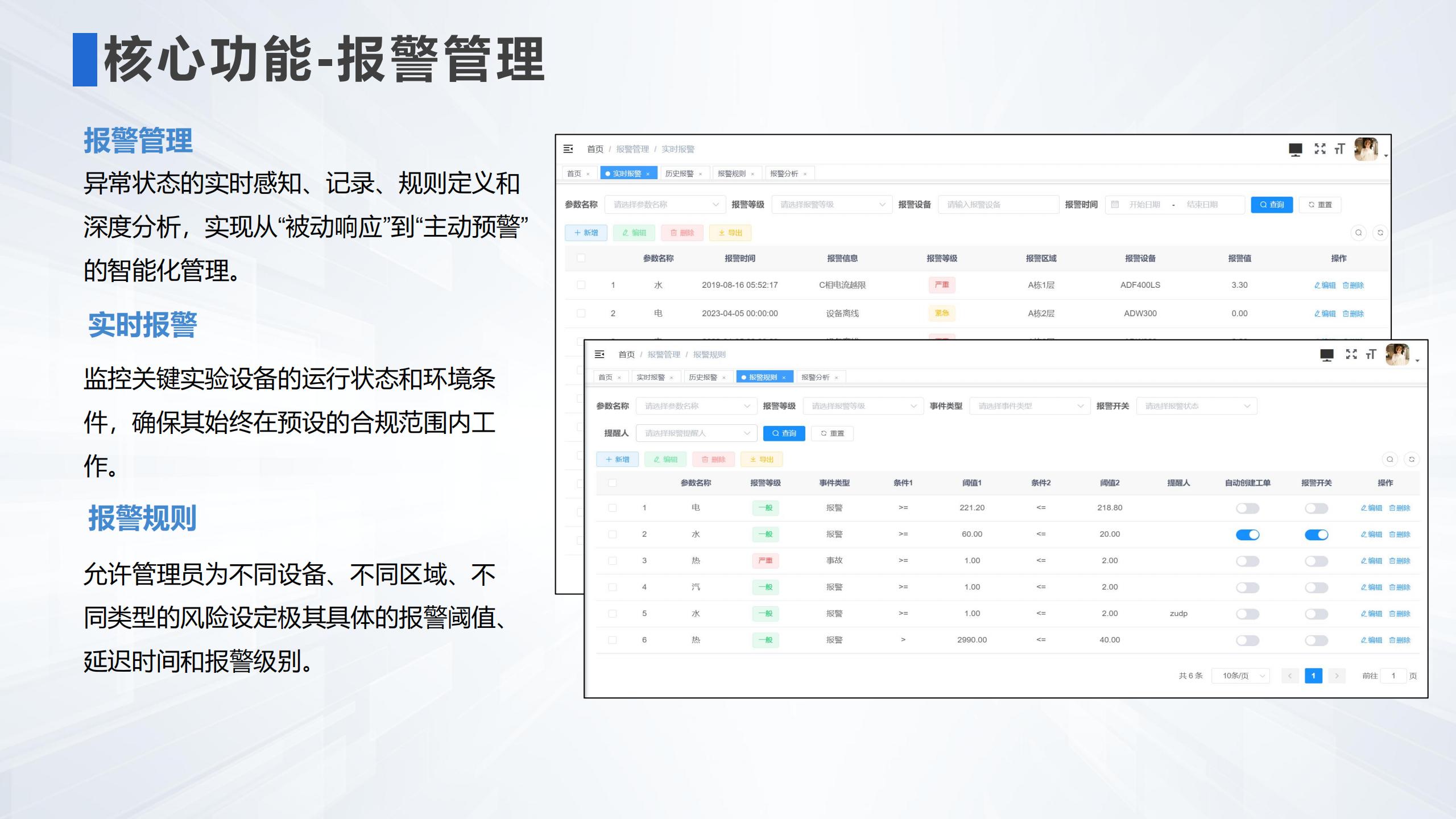The height and width of the screenshot is (819, 1456).
Task: Click page 1 in the pagination control
Action: [1314, 676]
